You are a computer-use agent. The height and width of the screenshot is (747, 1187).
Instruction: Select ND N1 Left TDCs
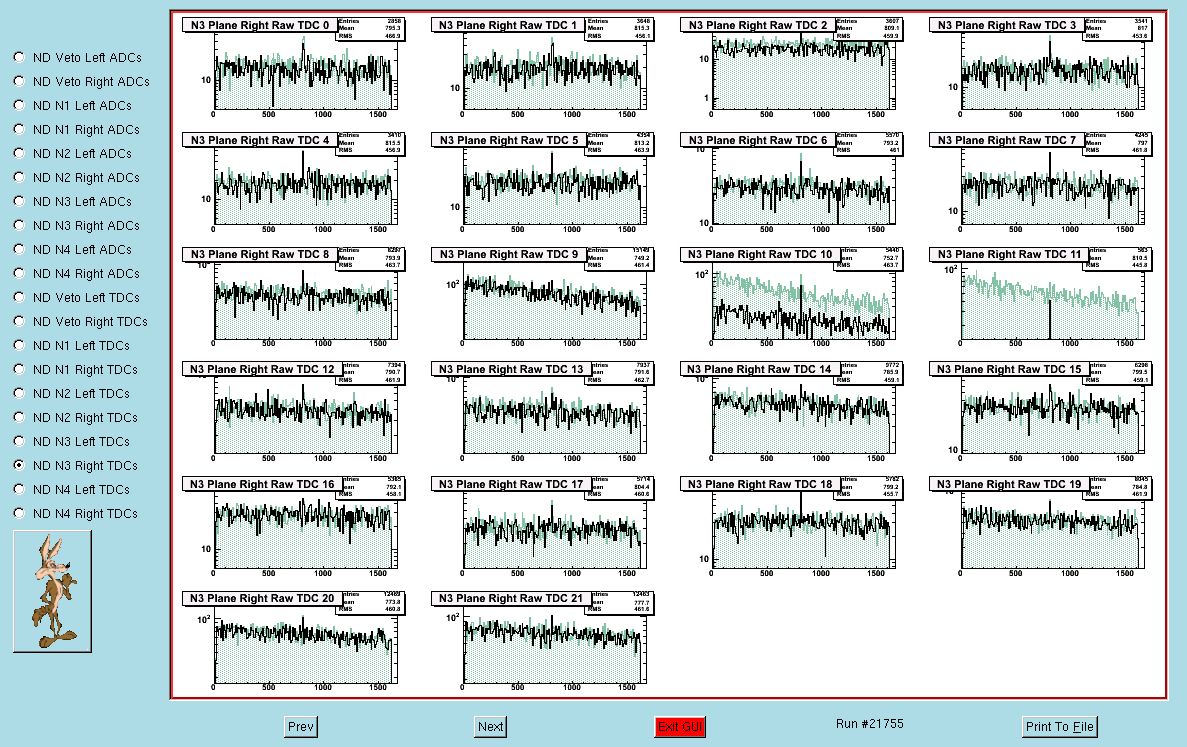tap(19, 345)
